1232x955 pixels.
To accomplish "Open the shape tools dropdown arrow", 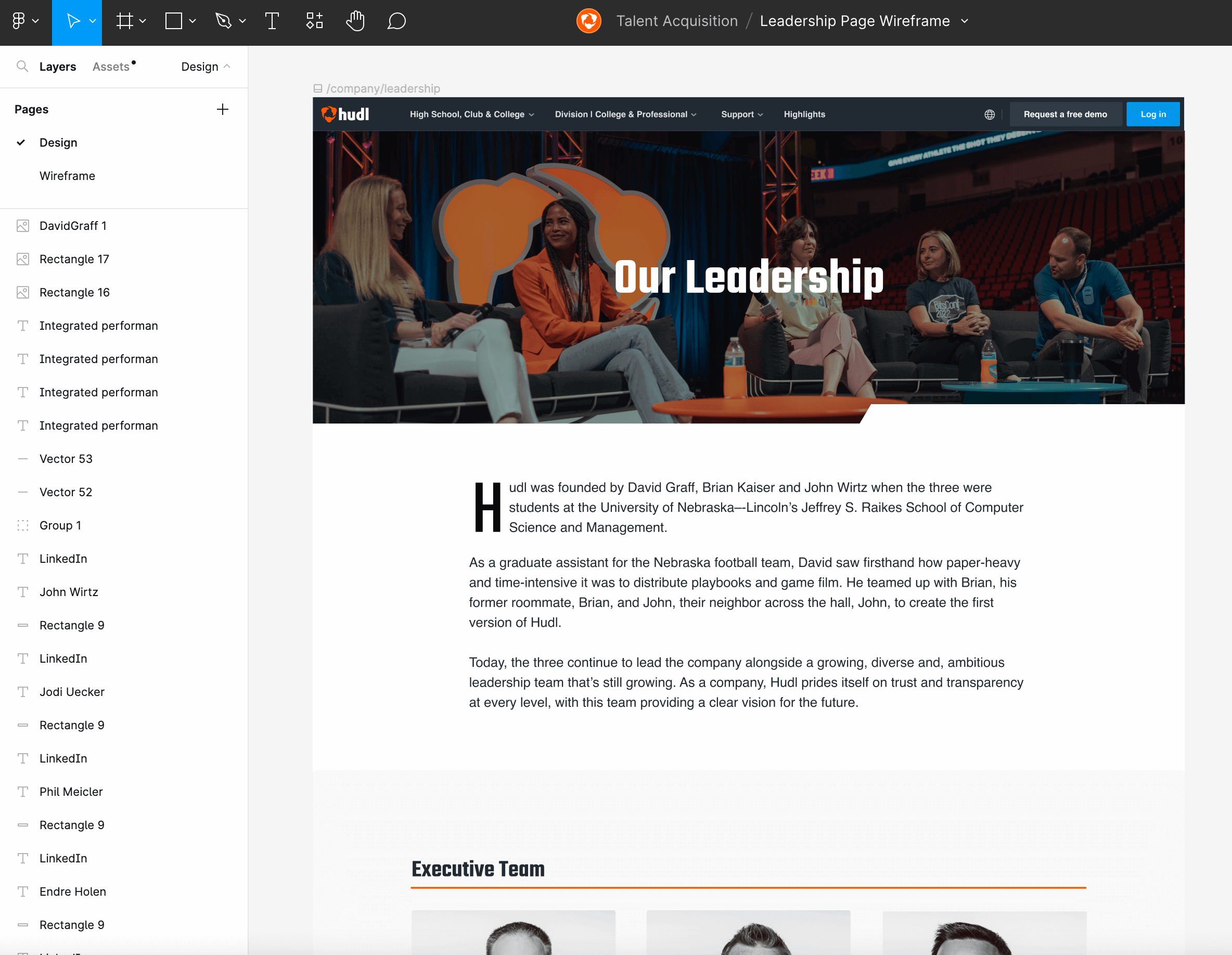I will click(x=192, y=21).
